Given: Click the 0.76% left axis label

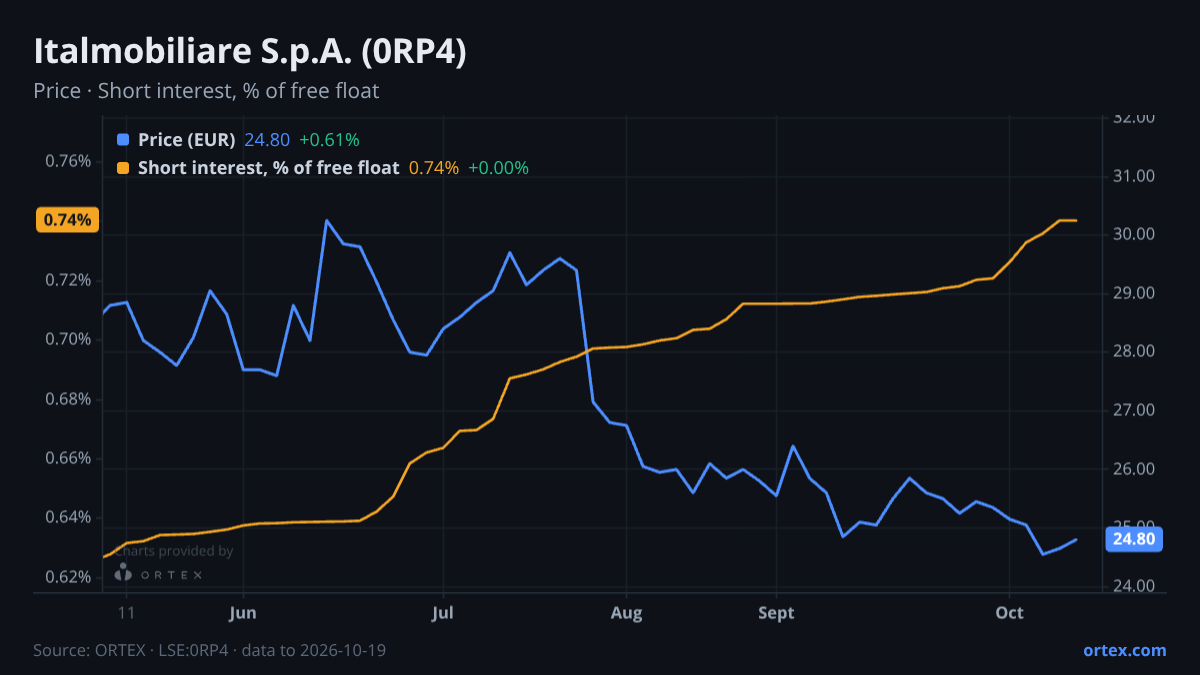Looking at the screenshot, I should point(68,161).
